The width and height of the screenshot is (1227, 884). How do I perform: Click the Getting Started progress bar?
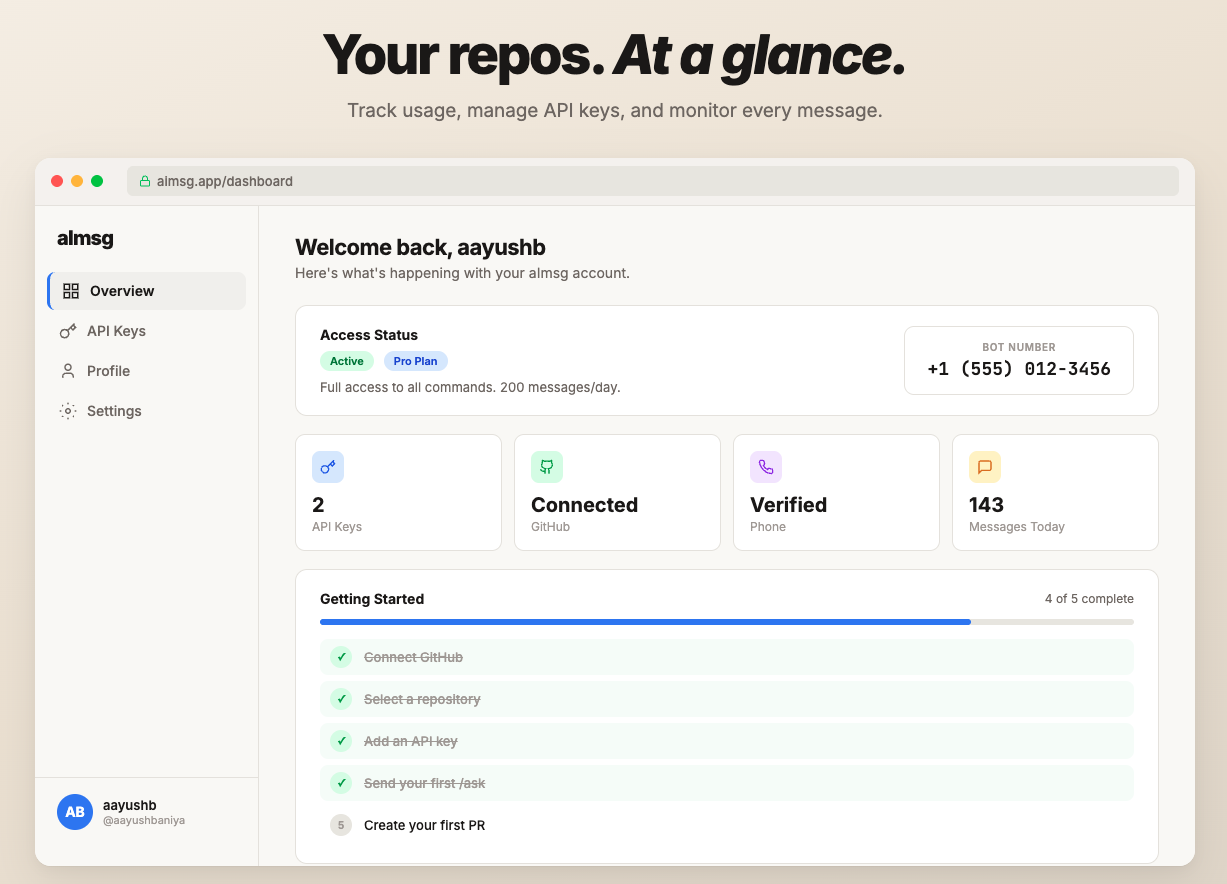pos(727,622)
